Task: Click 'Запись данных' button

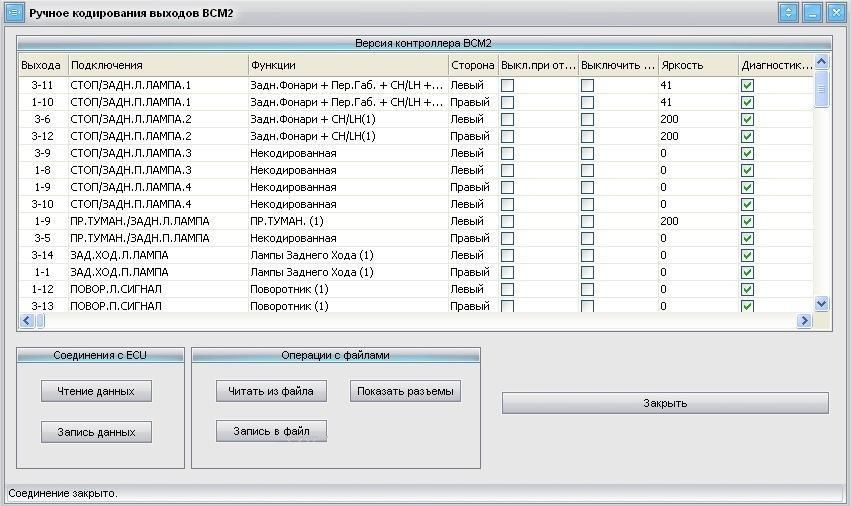Action: (96, 432)
